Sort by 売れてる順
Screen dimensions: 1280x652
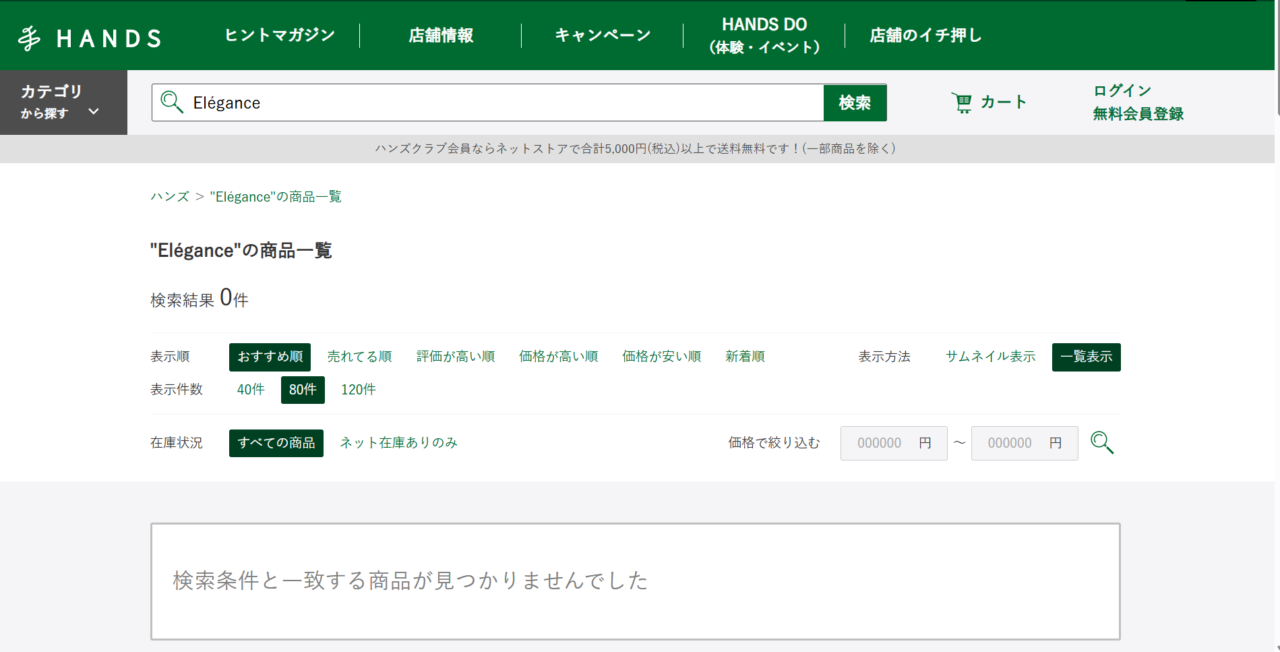pos(359,357)
